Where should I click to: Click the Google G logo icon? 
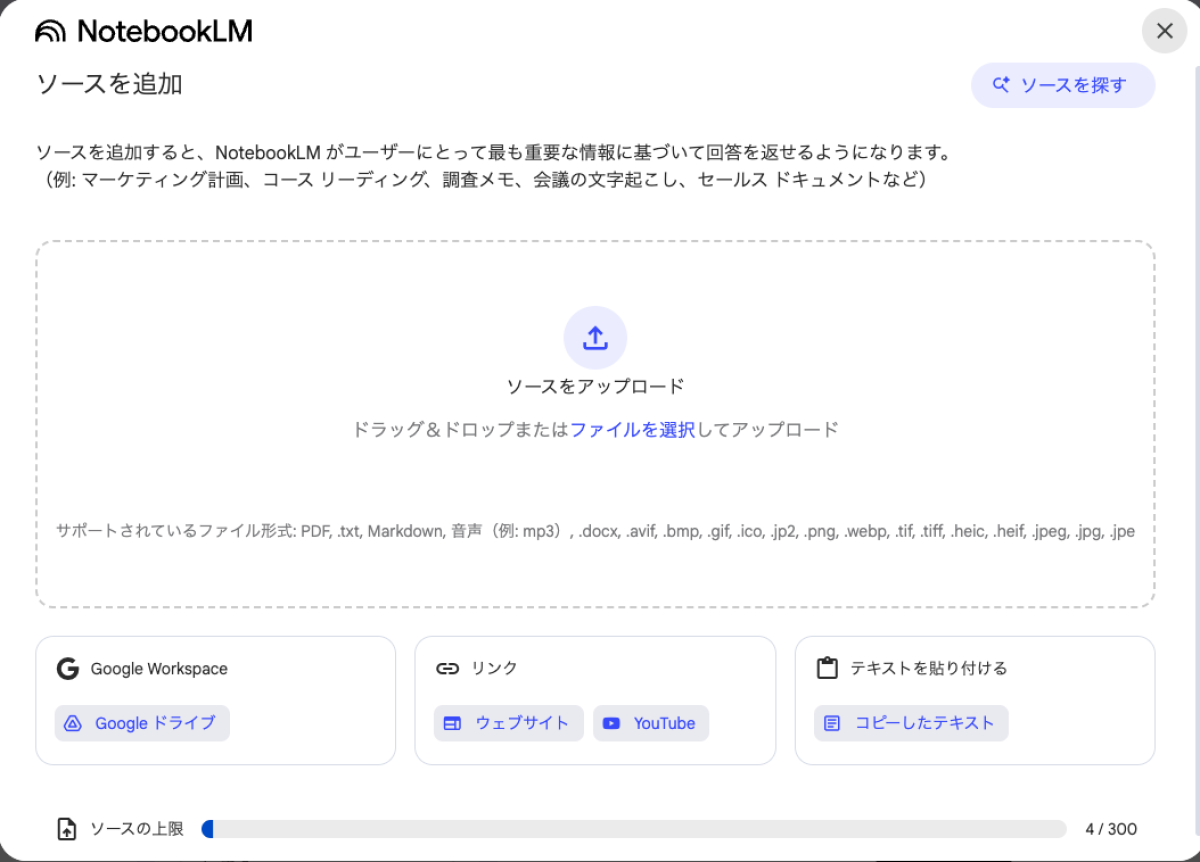coord(67,669)
